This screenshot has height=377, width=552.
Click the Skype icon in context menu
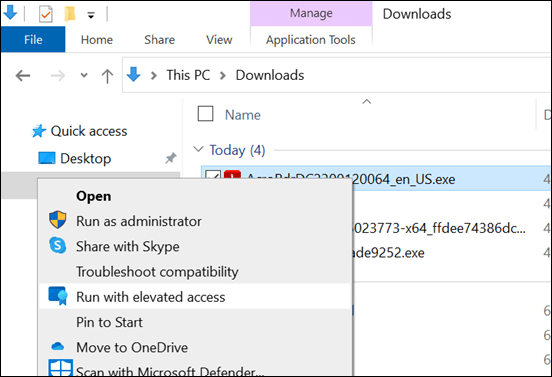(57, 245)
